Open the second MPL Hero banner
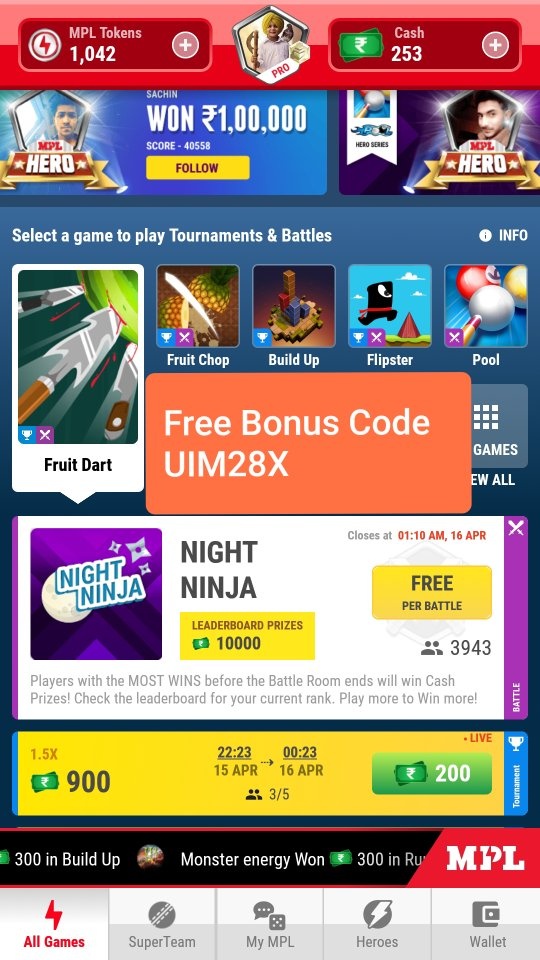This screenshot has height=960, width=540. click(440, 142)
